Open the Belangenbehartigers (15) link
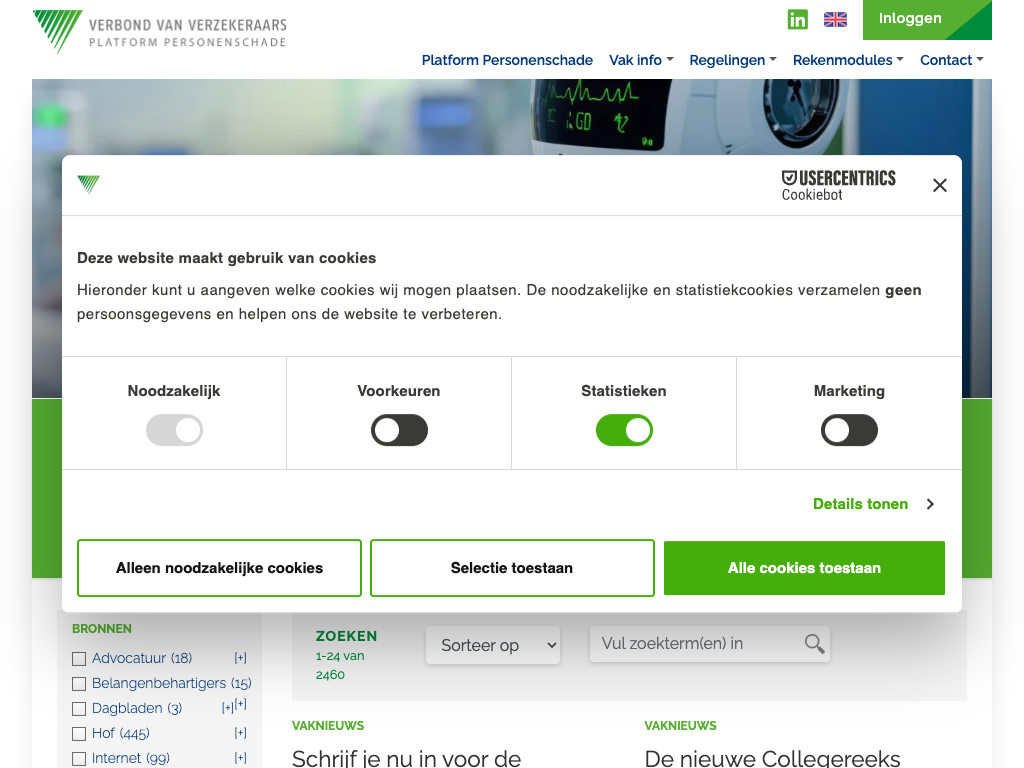The image size is (1024, 768). point(171,683)
